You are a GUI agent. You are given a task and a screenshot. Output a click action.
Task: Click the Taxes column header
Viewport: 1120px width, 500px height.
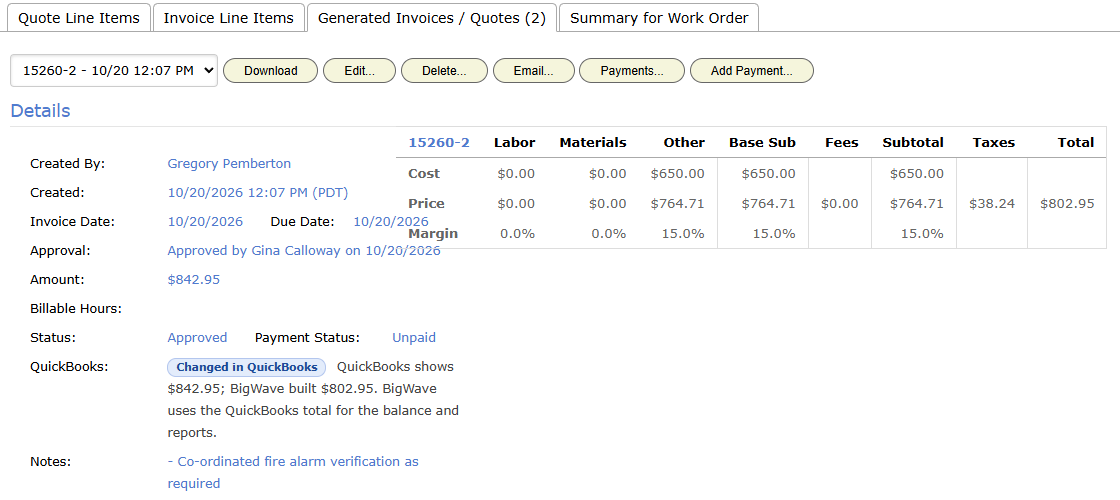tap(994, 143)
